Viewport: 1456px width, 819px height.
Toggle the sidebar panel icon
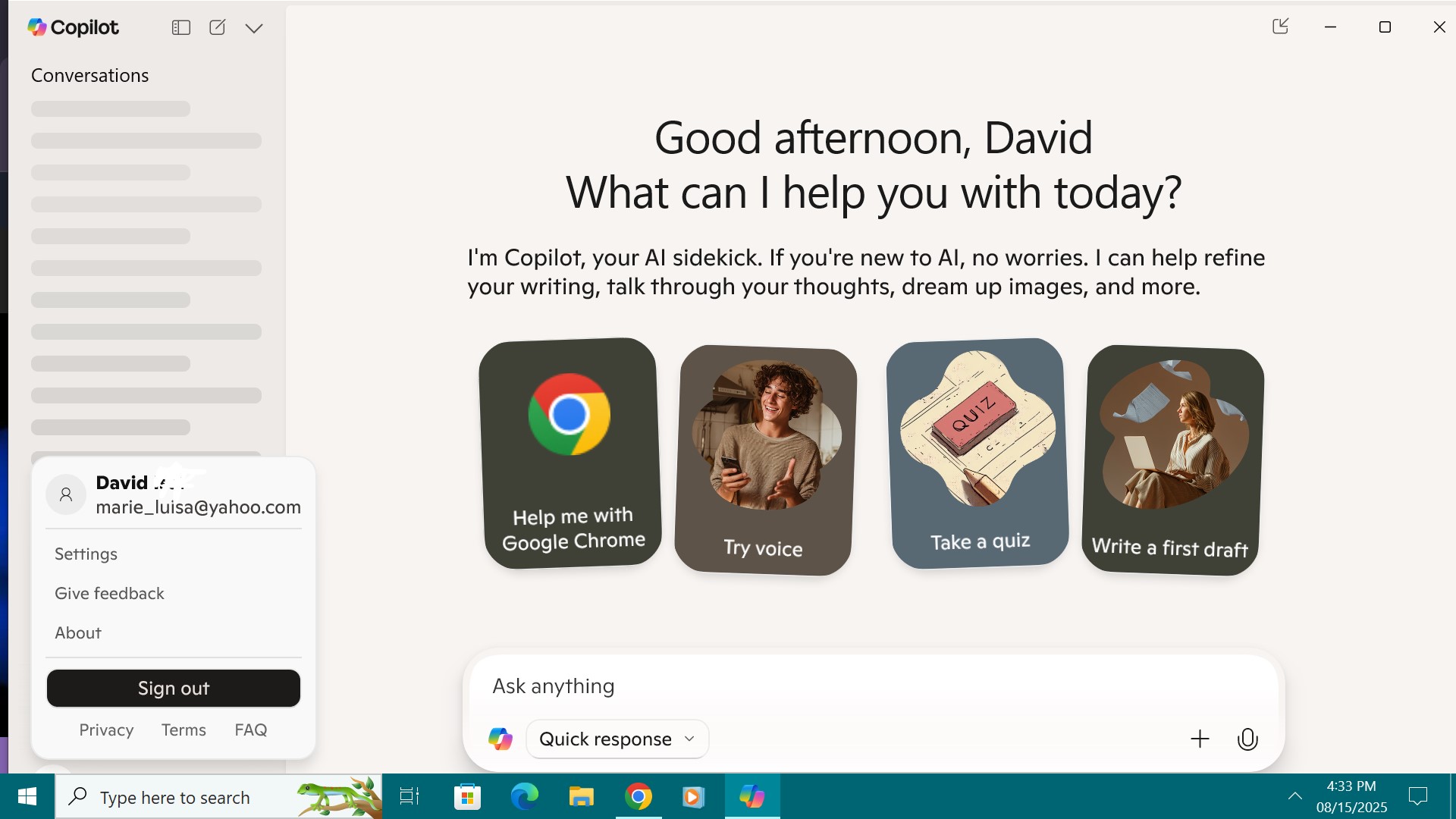[180, 28]
